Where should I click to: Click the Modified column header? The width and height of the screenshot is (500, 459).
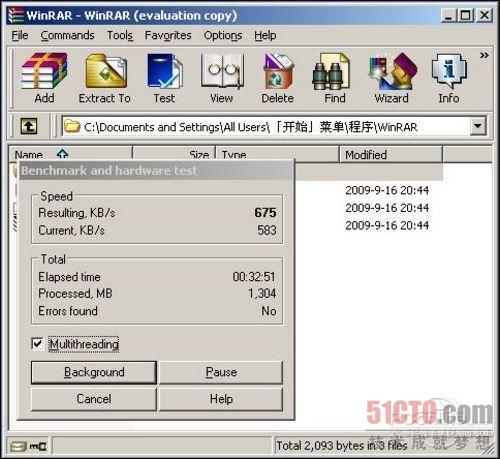coord(391,155)
